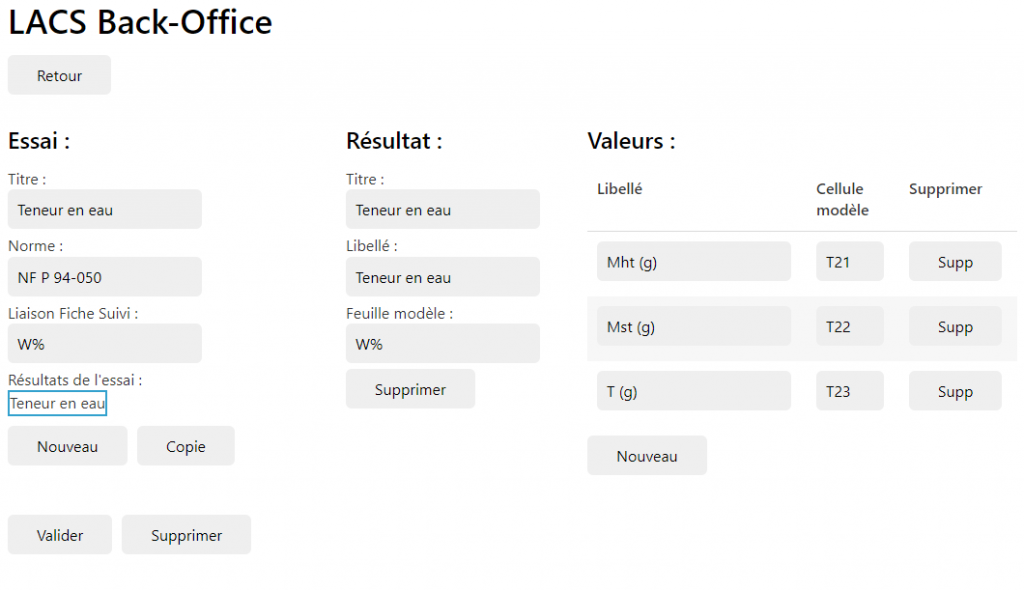Click Supprimer under the Résultat section
1024x591 pixels.
click(x=410, y=389)
